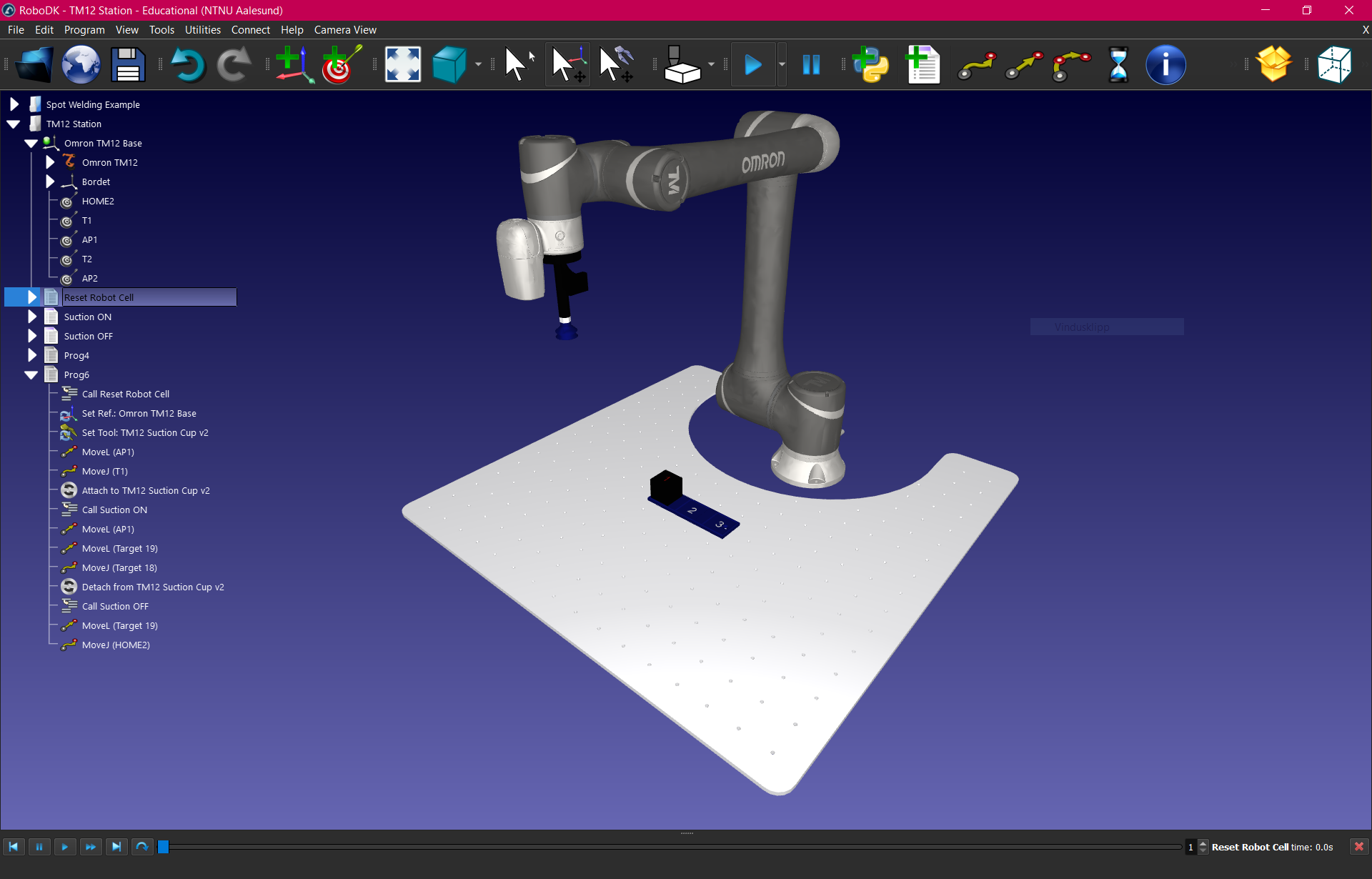Add a circular move instruction

pos(1071,65)
